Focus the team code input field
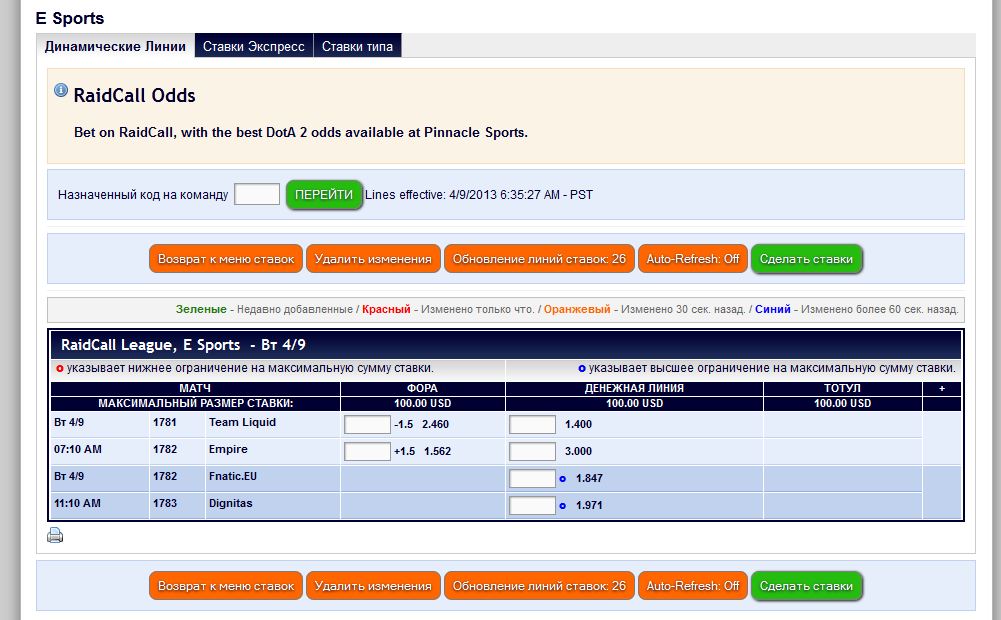 click(x=257, y=194)
